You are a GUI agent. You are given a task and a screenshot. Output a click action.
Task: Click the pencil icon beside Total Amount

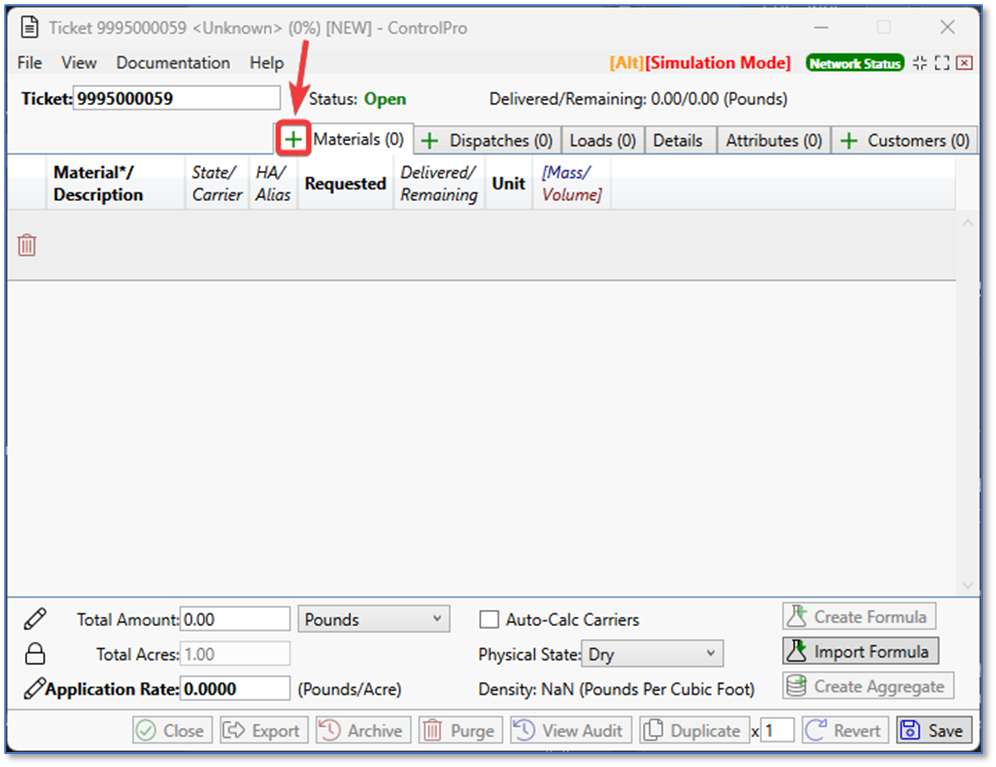coord(35,619)
